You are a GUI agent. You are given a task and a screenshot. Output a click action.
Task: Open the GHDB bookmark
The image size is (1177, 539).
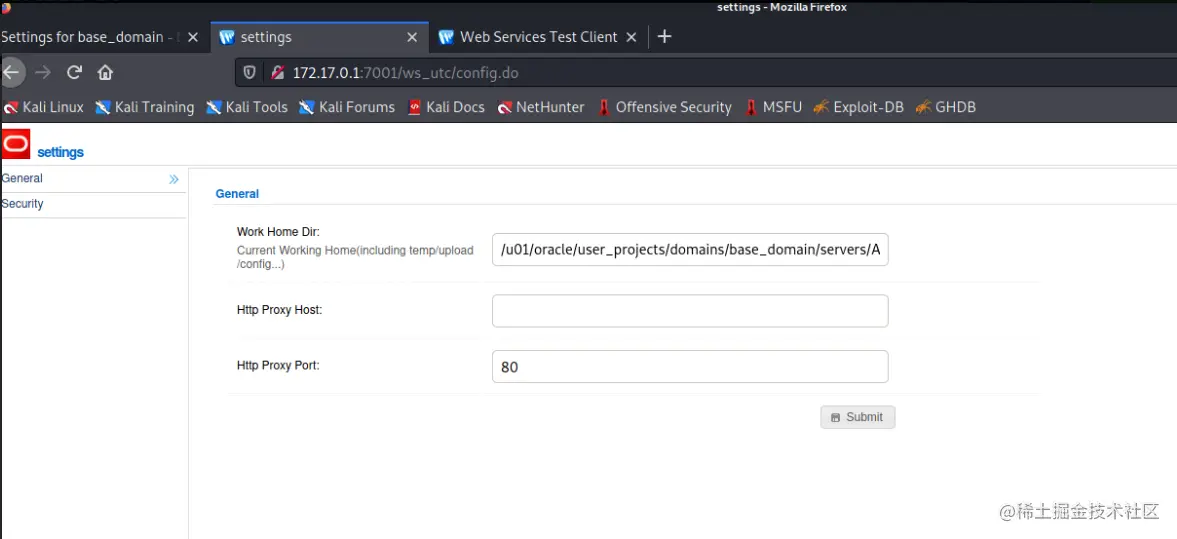945,107
